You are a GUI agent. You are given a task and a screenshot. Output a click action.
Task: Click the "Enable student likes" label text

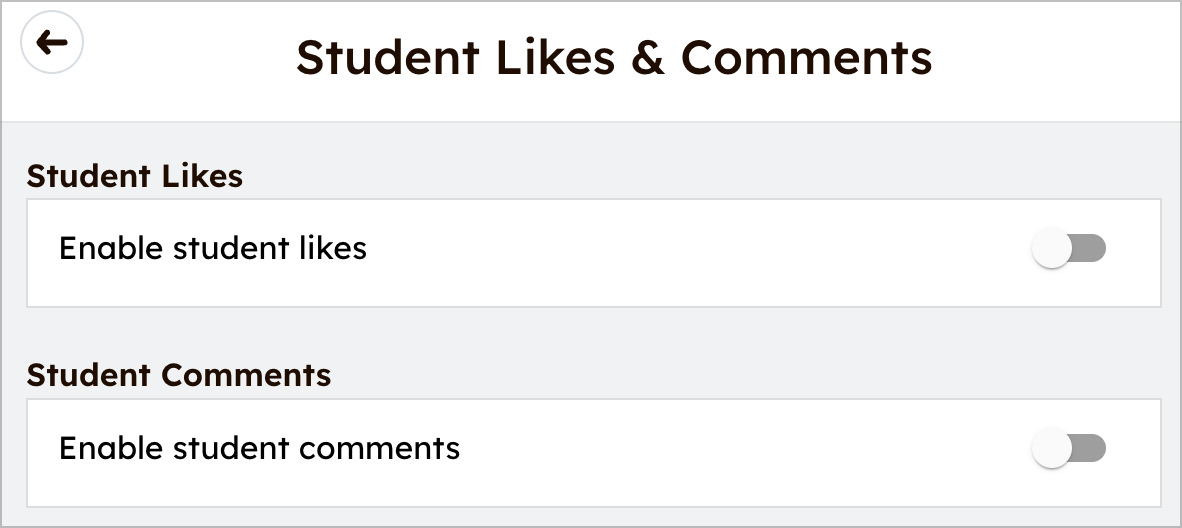click(x=213, y=248)
